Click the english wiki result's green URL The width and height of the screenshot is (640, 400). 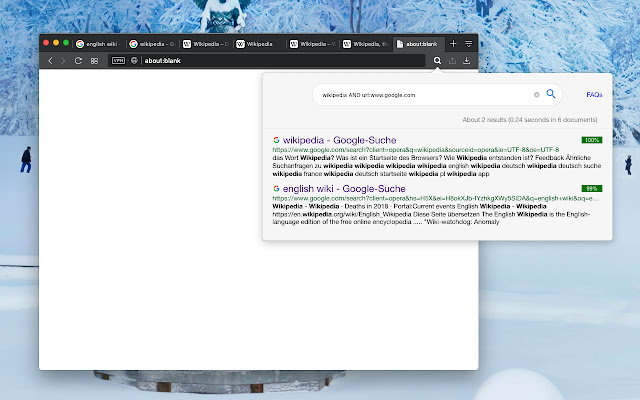click(436, 198)
